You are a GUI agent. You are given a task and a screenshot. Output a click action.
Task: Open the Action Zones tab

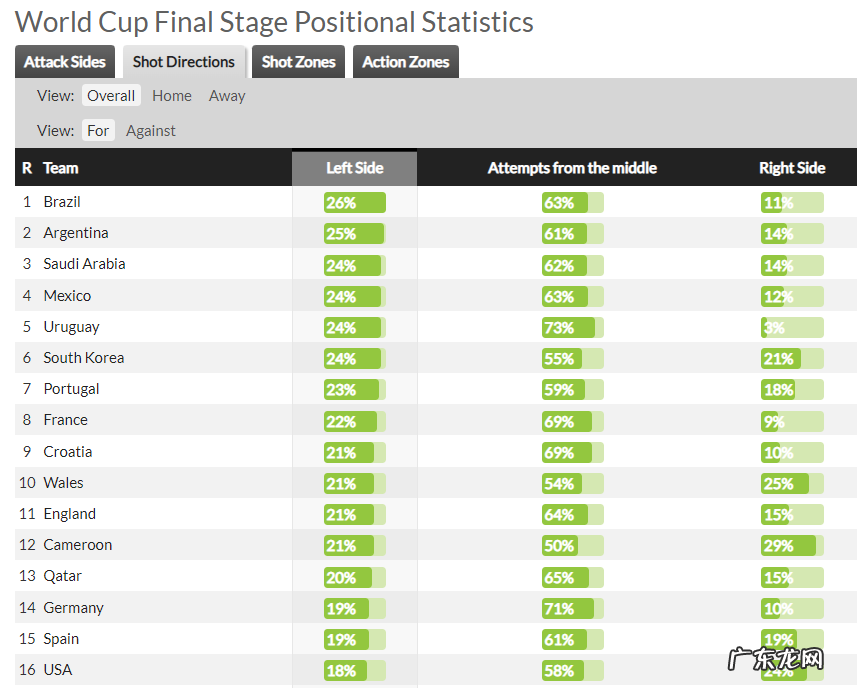405,62
